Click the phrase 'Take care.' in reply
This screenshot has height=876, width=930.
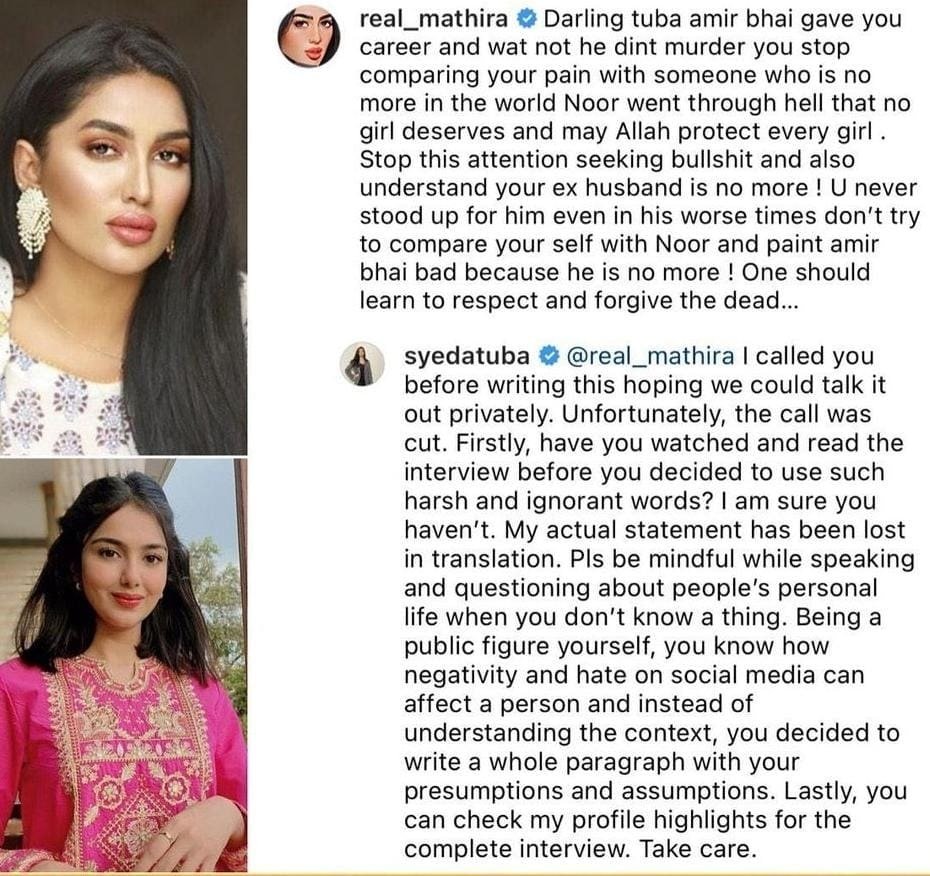698,849
